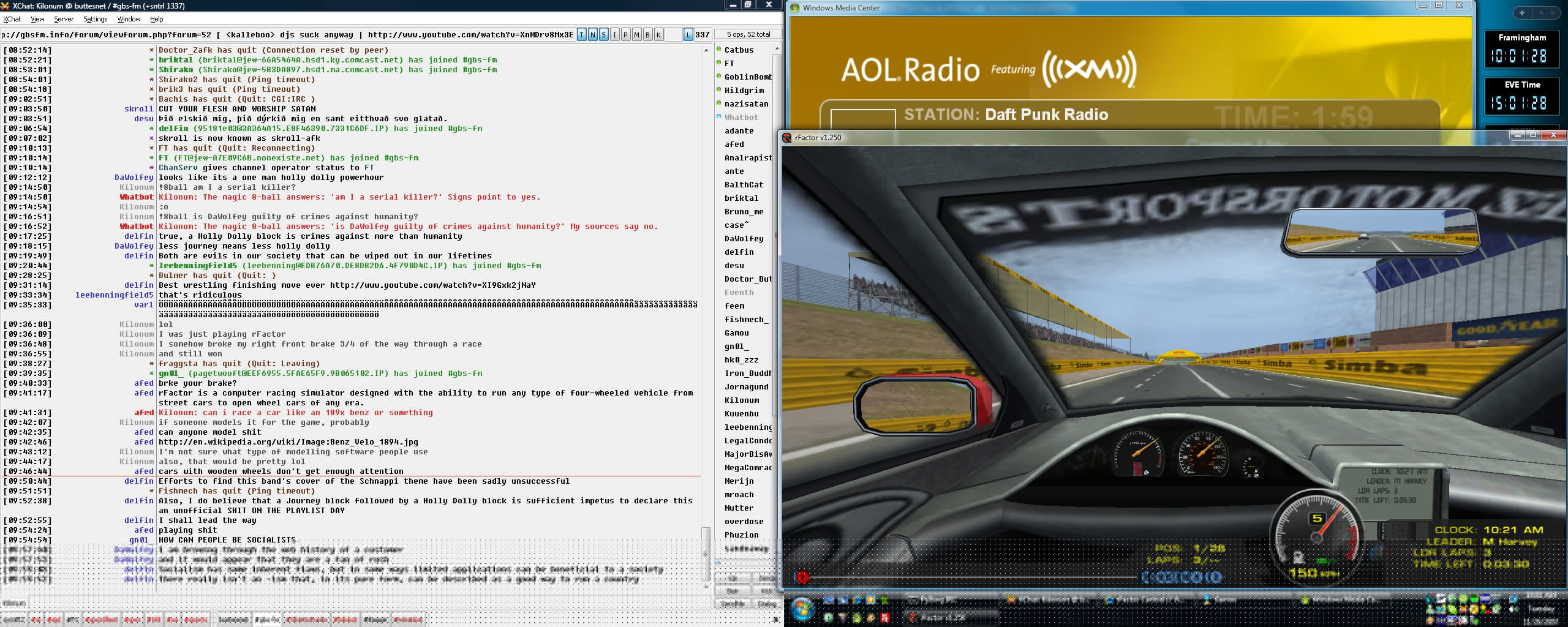Open the Server menu in XChat
The width and height of the screenshot is (1568, 627).
[64, 19]
